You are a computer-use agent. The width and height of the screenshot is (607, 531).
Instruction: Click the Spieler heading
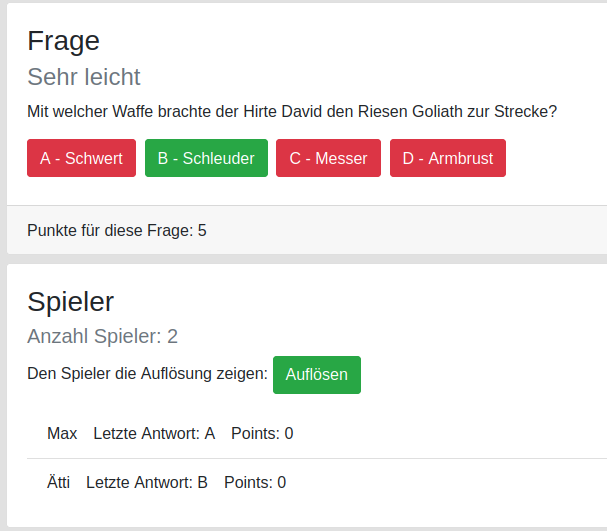click(x=70, y=301)
